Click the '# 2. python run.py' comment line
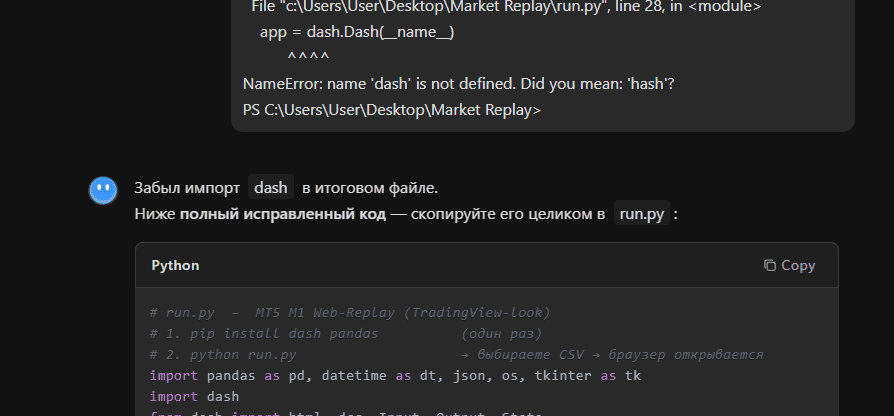The width and height of the screenshot is (894, 416). pyautogui.click(x=223, y=354)
